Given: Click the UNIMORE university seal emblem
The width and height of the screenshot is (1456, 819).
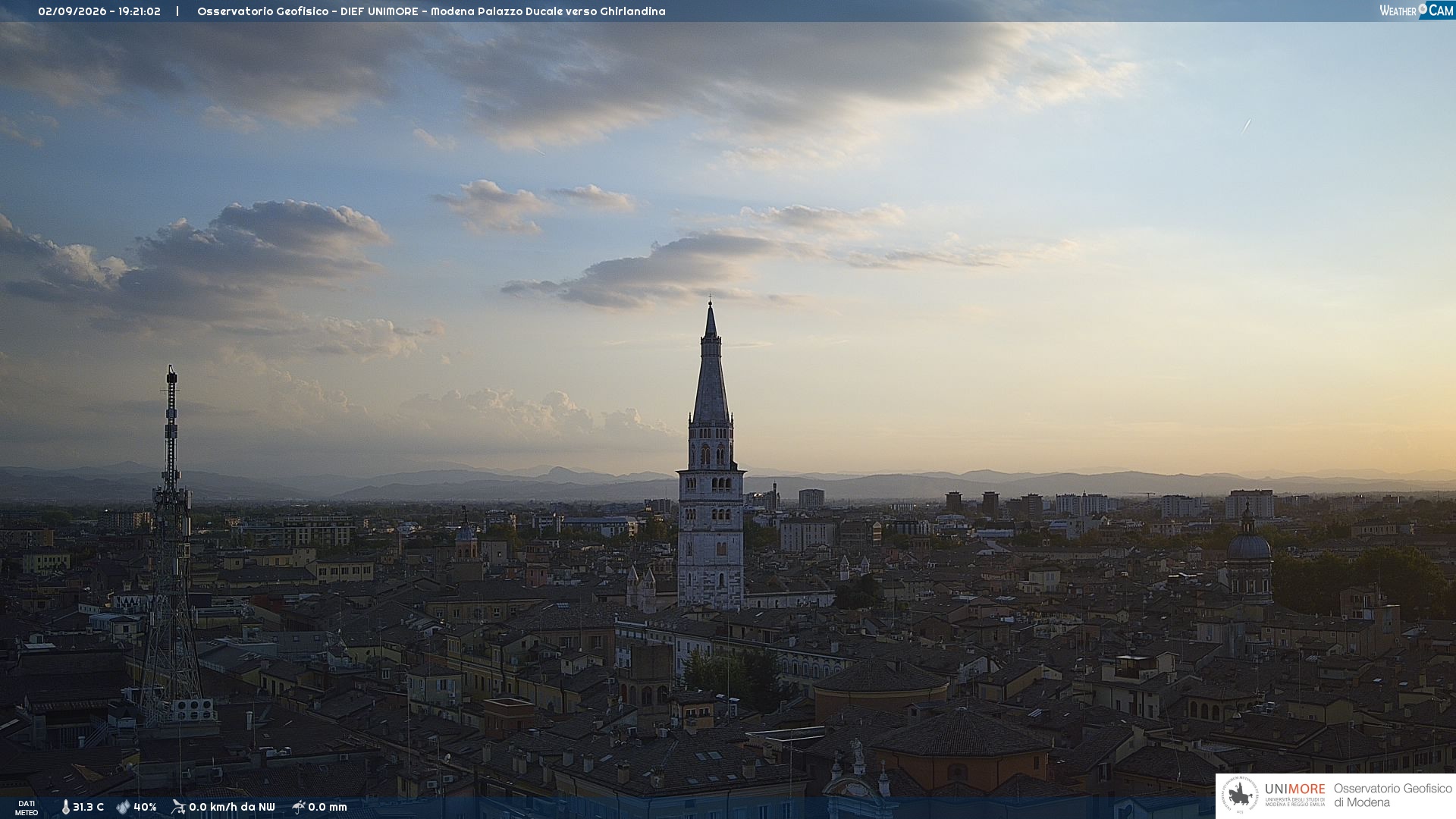Looking at the screenshot, I should [1240, 795].
